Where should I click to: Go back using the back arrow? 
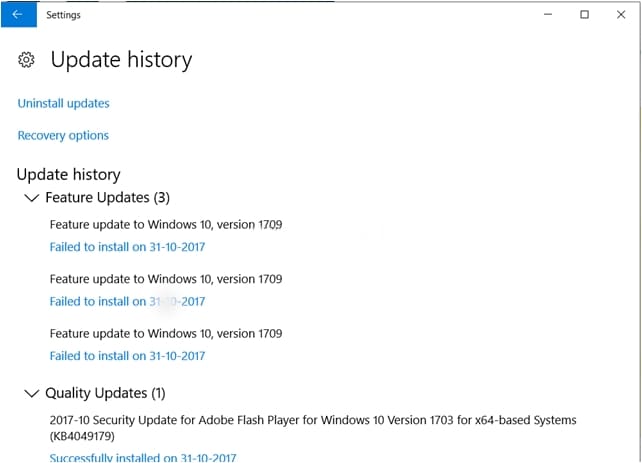click(17, 15)
